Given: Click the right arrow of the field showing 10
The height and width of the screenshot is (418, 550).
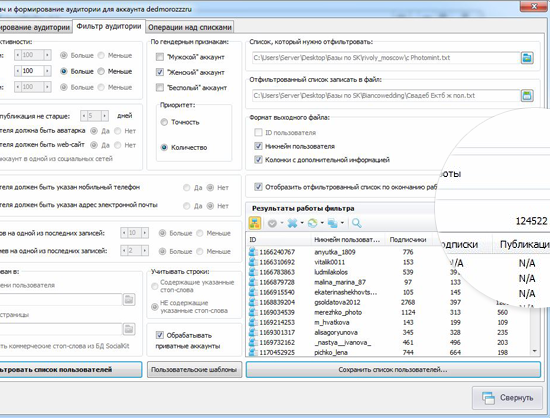Looking at the screenshot, I should 145,233.
